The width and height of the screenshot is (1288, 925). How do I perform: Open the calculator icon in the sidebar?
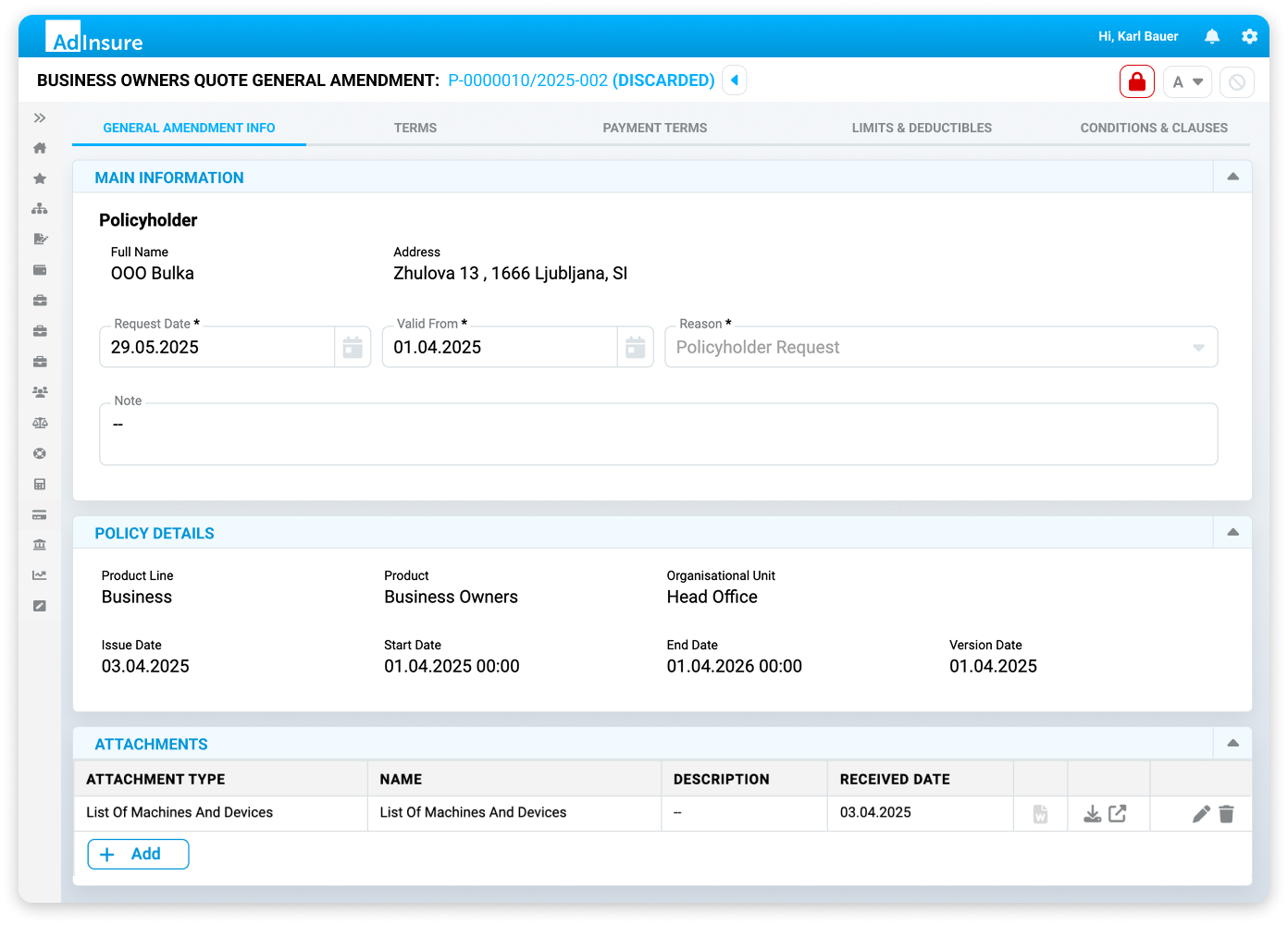tap(39, 484)
